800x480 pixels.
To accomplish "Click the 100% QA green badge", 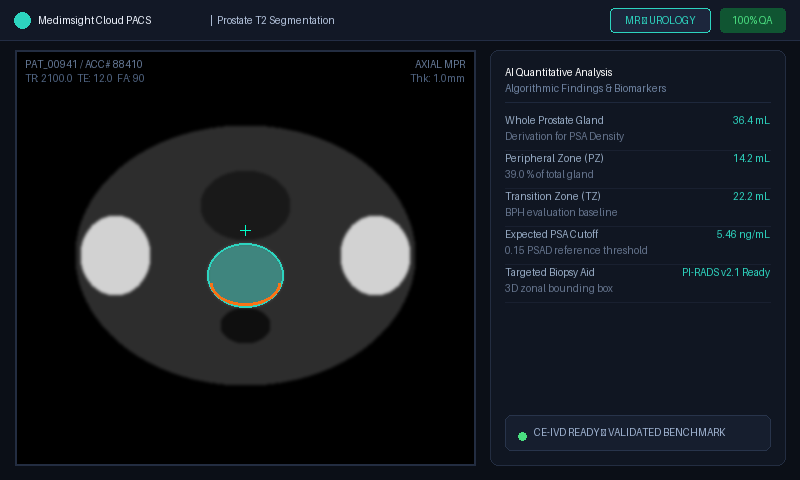I will [x=753, y=20].
